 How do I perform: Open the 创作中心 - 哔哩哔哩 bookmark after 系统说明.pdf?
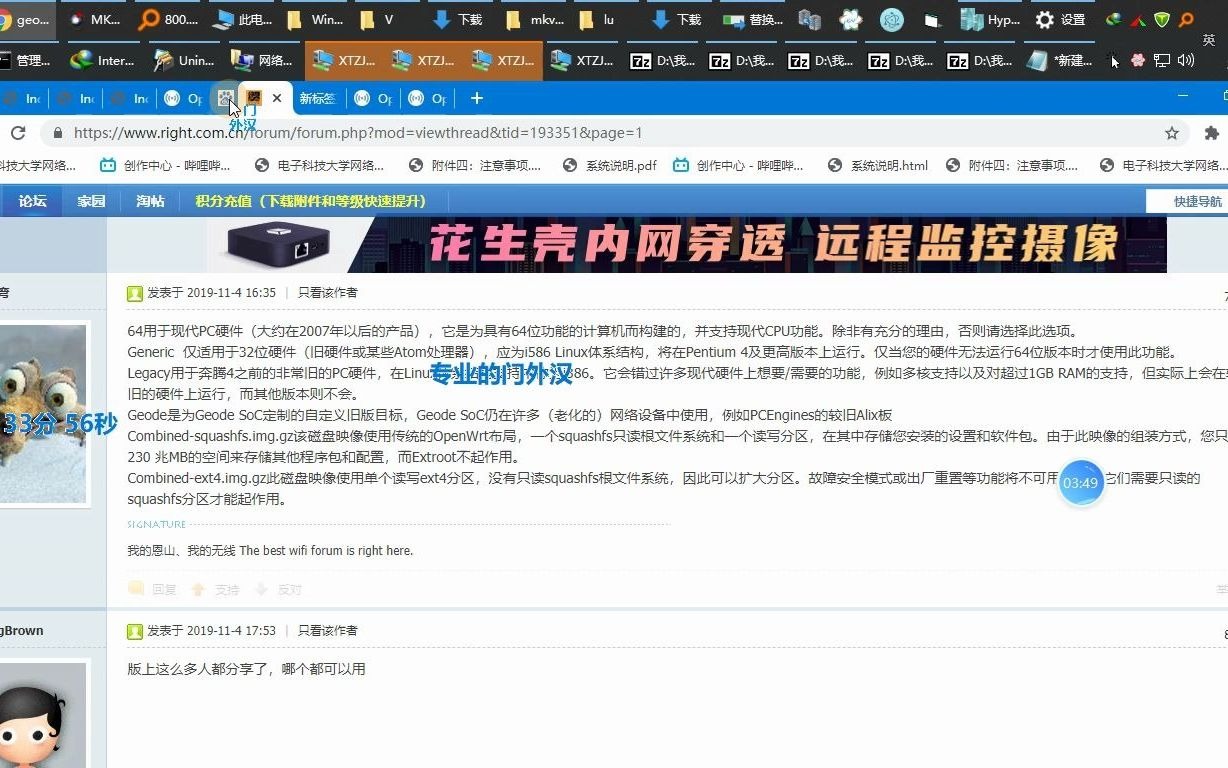click(739, 165)
